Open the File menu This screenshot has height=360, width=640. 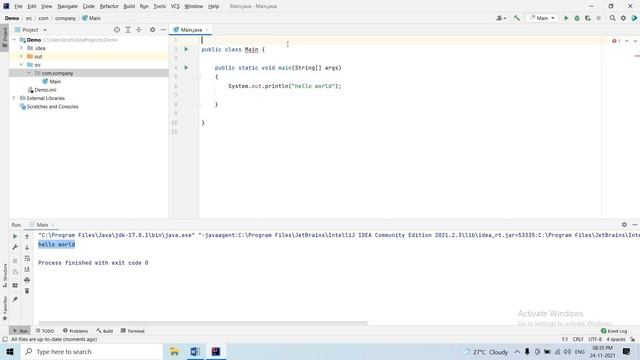pos(18,6)
